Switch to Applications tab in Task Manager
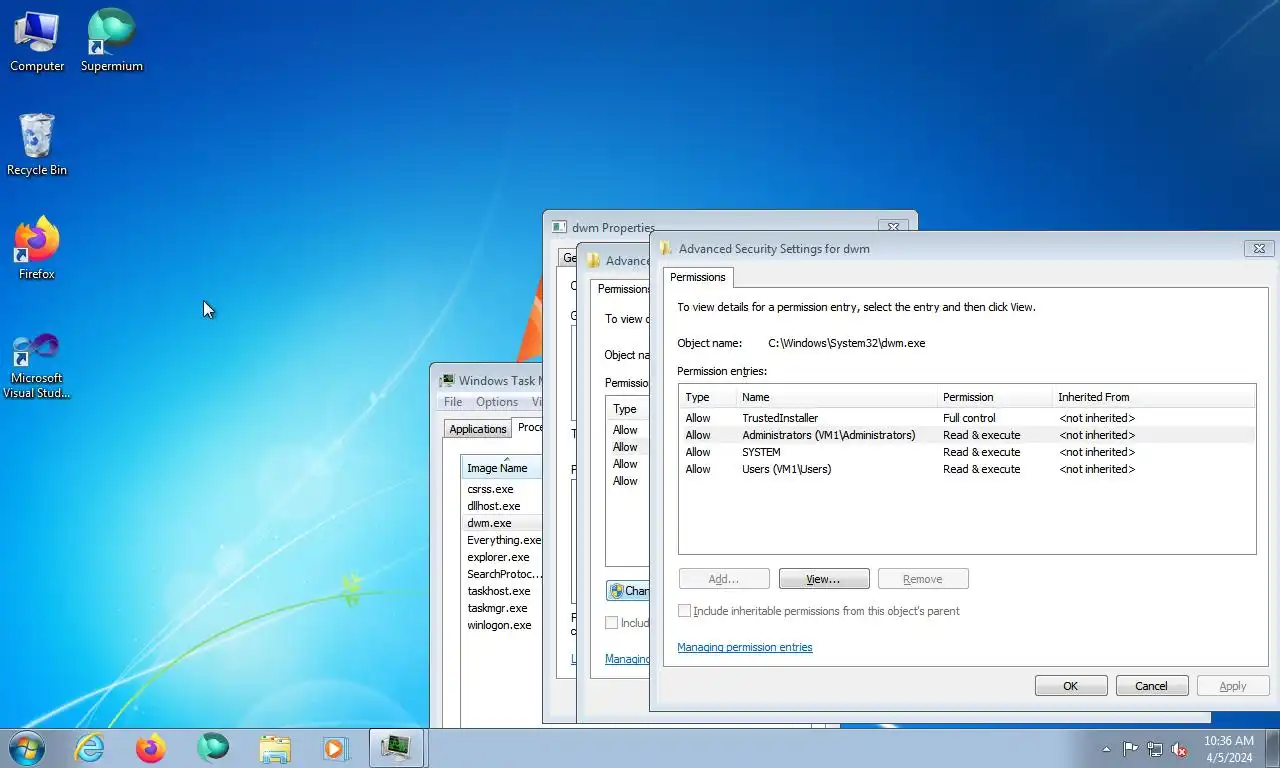 [x=478, y=429]
